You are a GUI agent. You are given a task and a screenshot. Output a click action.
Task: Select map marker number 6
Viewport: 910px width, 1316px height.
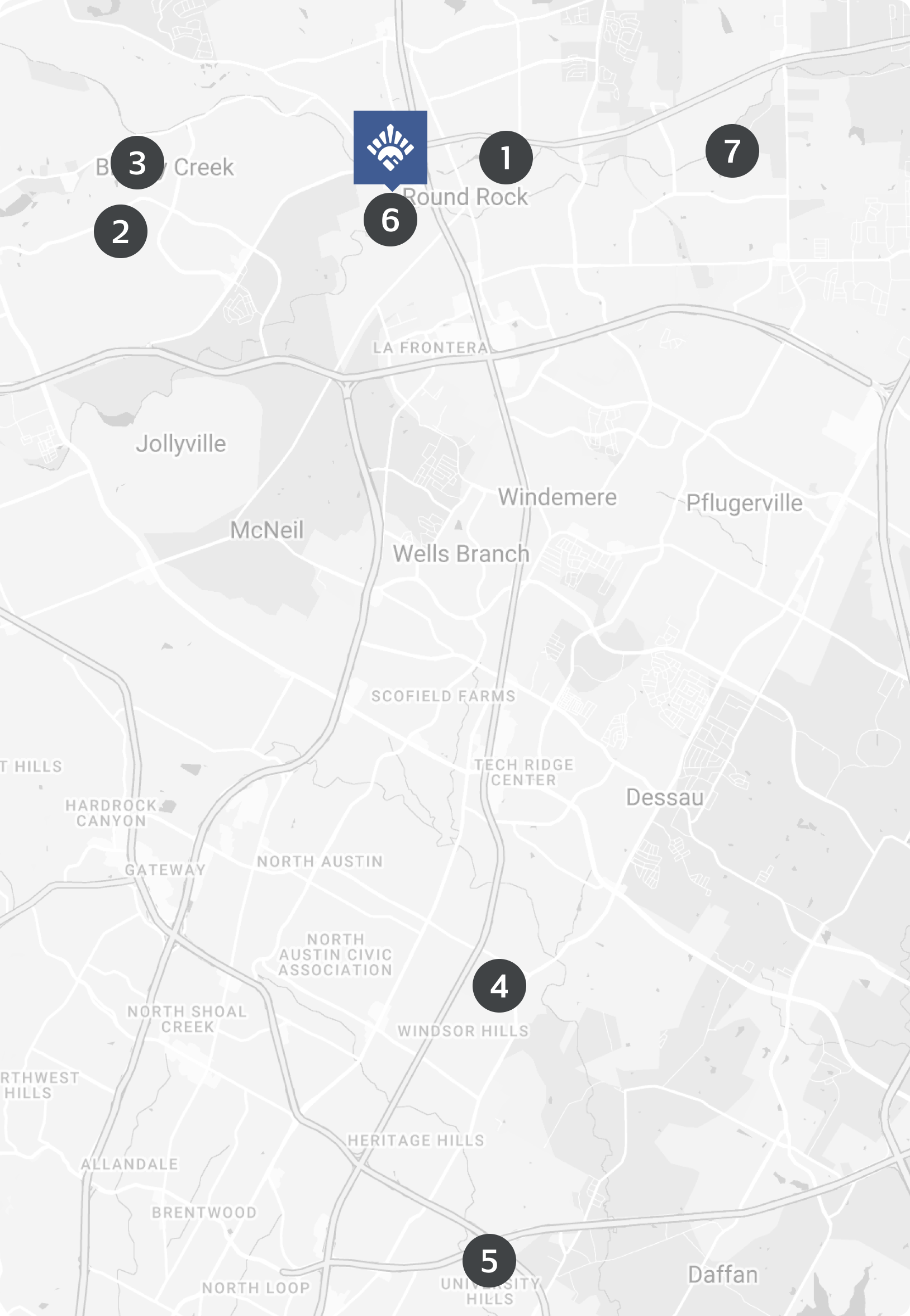click(390, 220)
